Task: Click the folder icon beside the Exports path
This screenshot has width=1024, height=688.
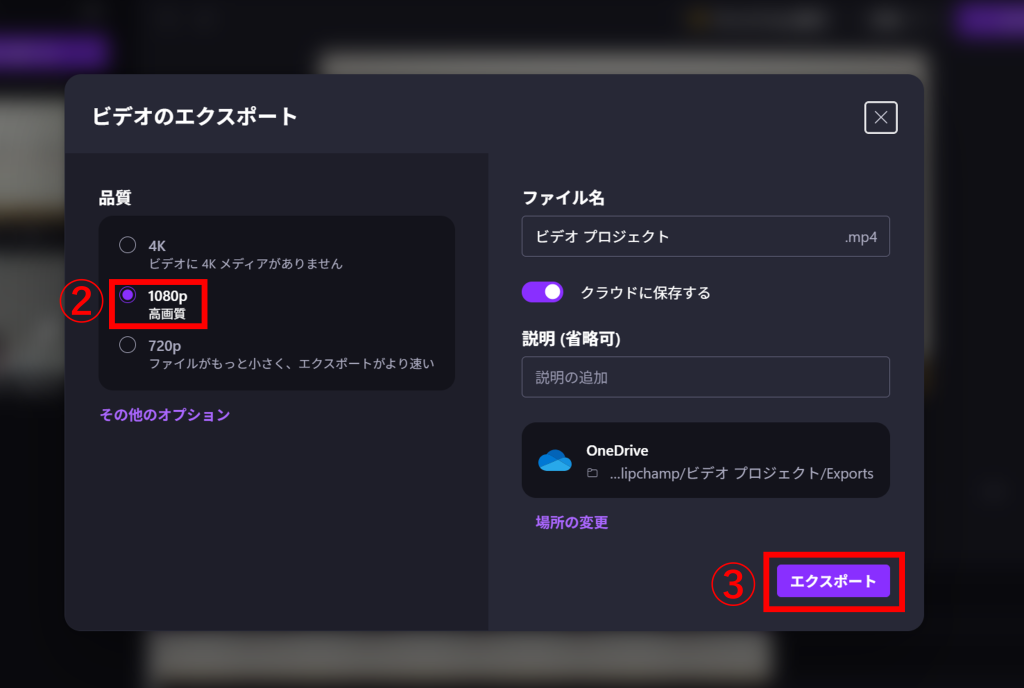Action: pyautogui.click(x=592, y=473)
